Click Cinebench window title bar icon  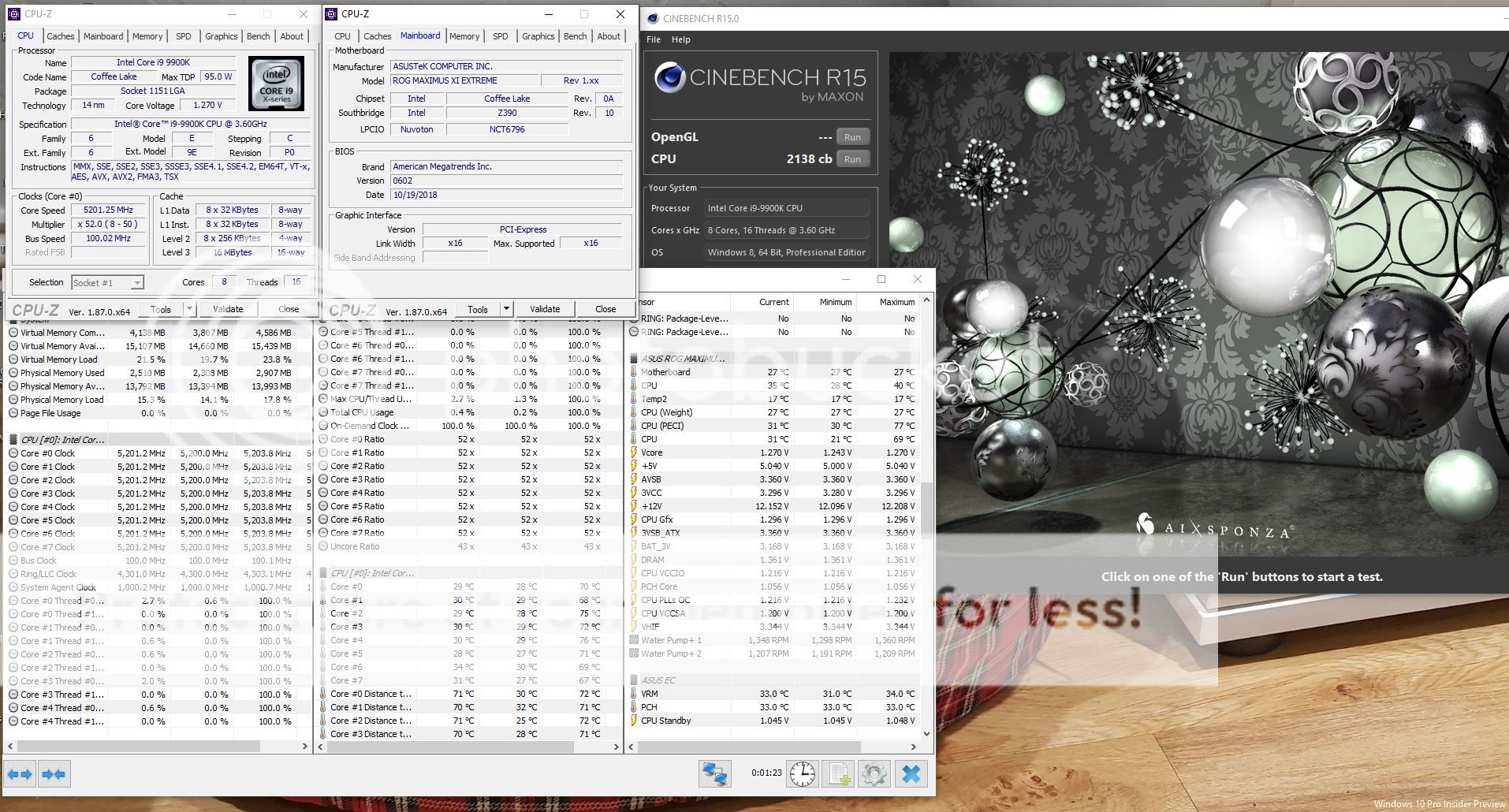click(x=653, y=18)
